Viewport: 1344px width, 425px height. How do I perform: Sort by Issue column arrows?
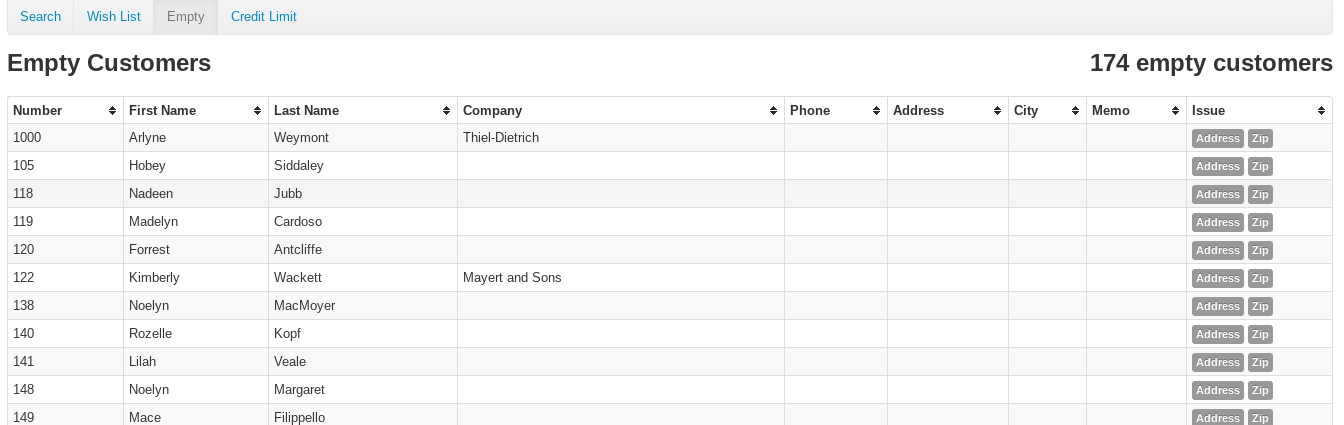1321,111
